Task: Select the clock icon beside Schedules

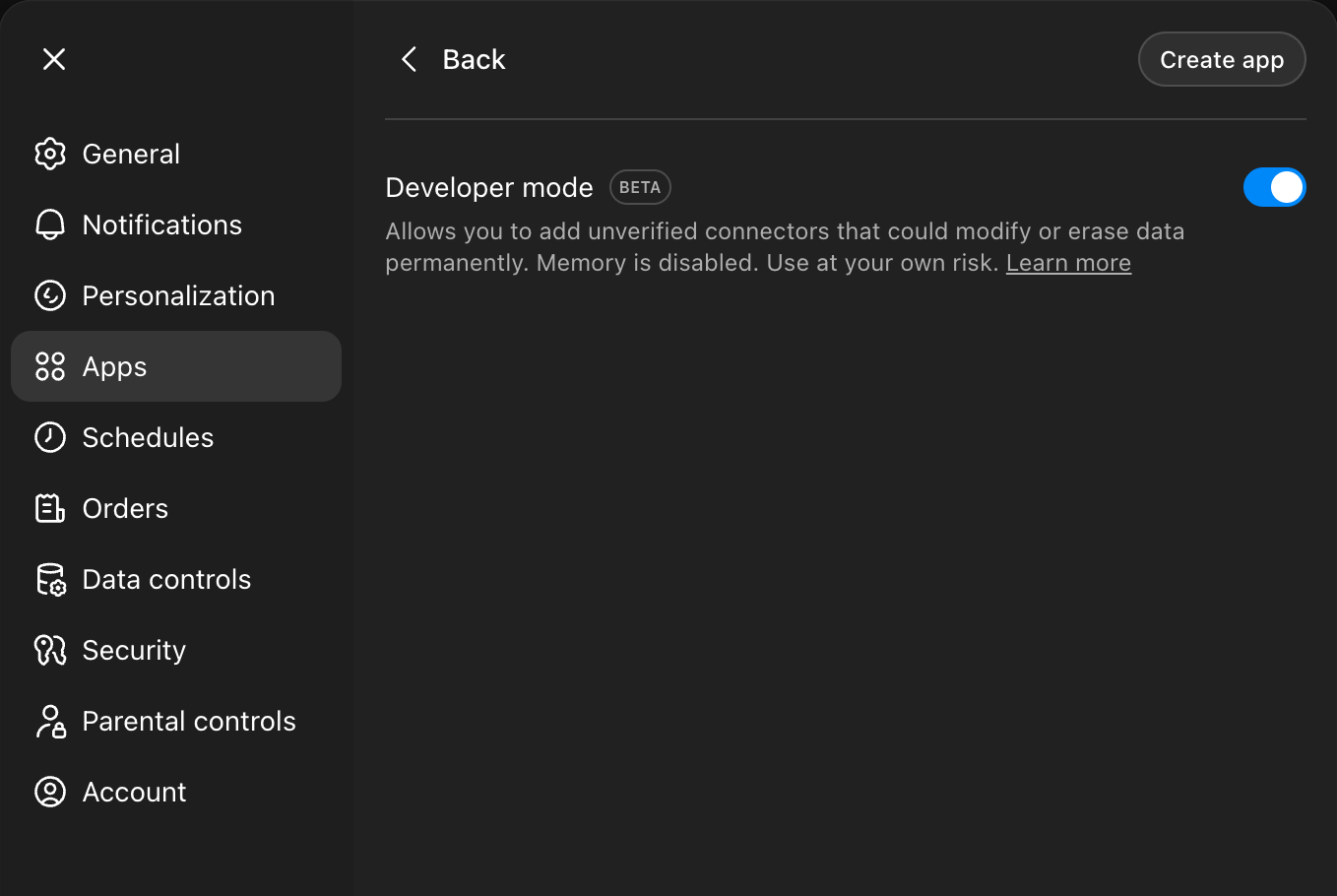Action: coord(50,437)
